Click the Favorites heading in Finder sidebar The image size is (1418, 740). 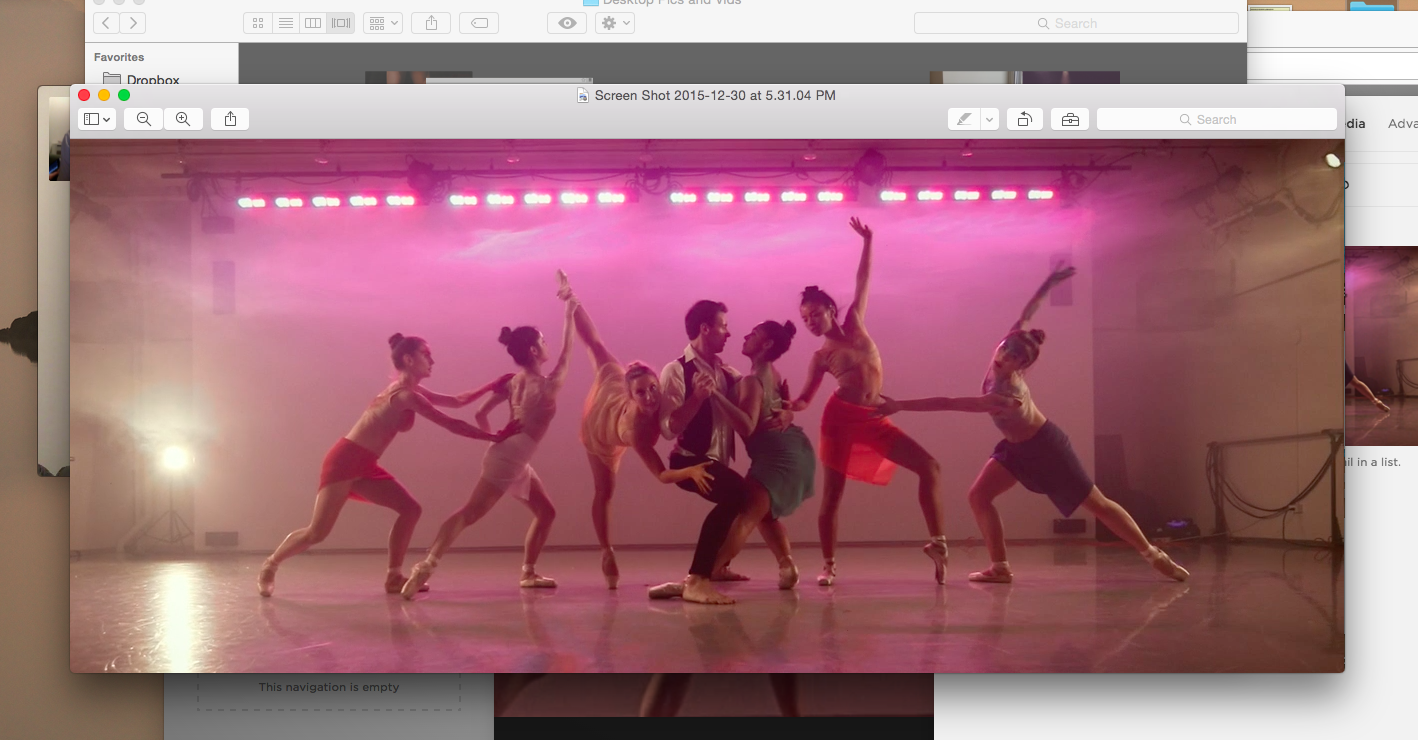[119, 57]
